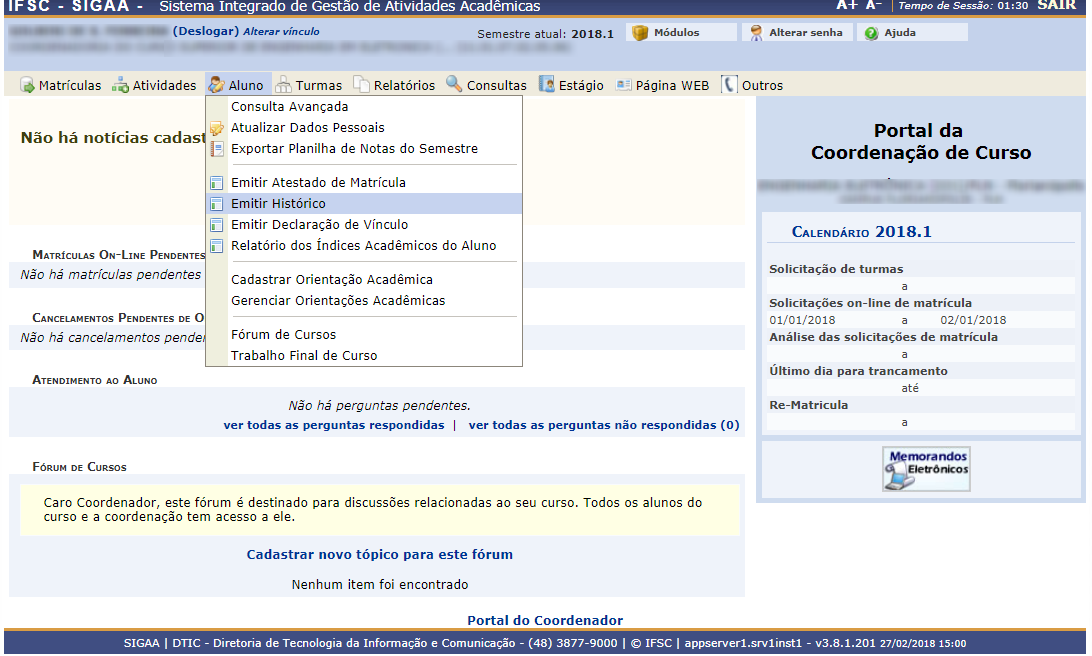Click the Matrículas menu icon
This screenshot has height=656, width=1092.
pos(27,85)
